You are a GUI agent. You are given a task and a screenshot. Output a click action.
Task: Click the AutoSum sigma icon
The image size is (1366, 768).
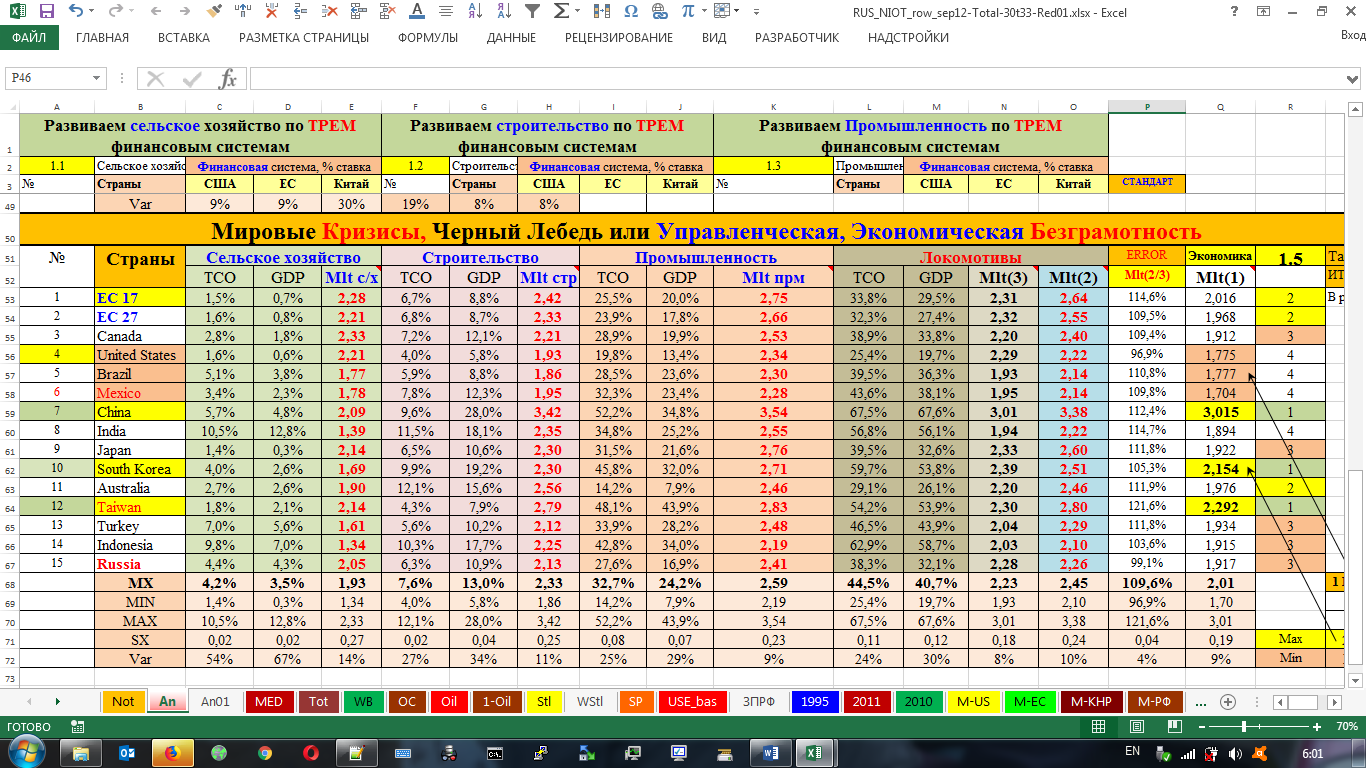[562, 12]
